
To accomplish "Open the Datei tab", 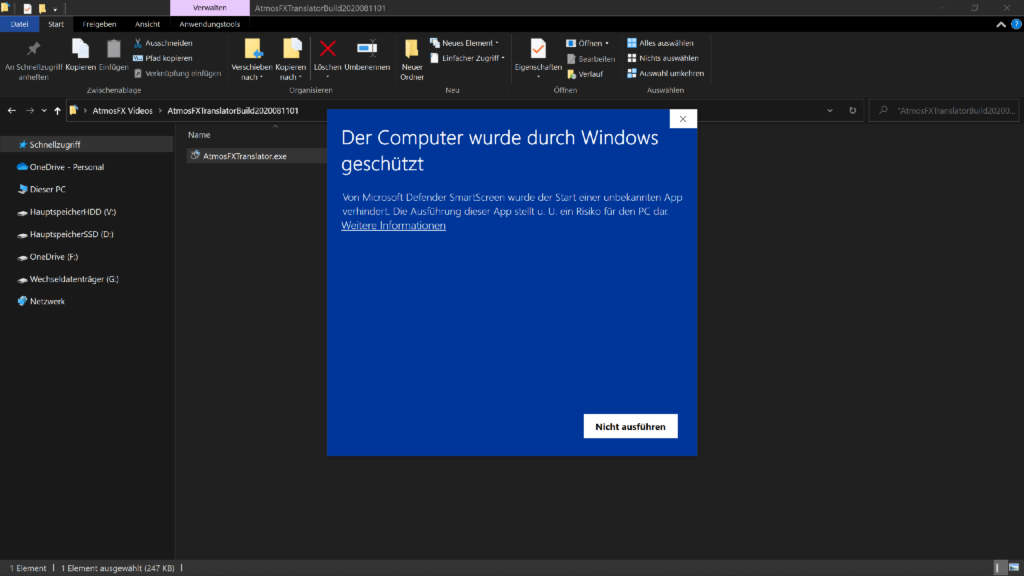I will [20, 24].
